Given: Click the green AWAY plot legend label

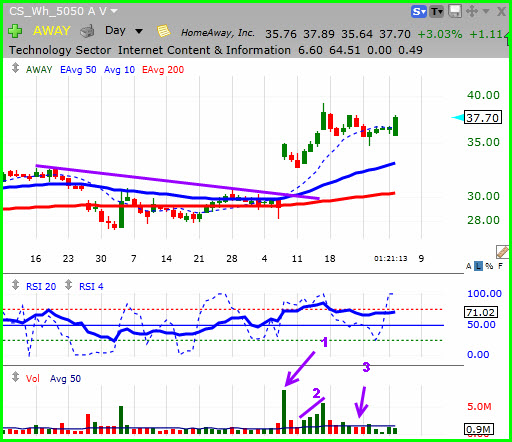Looking at the screenshot, I should [39, 70].
